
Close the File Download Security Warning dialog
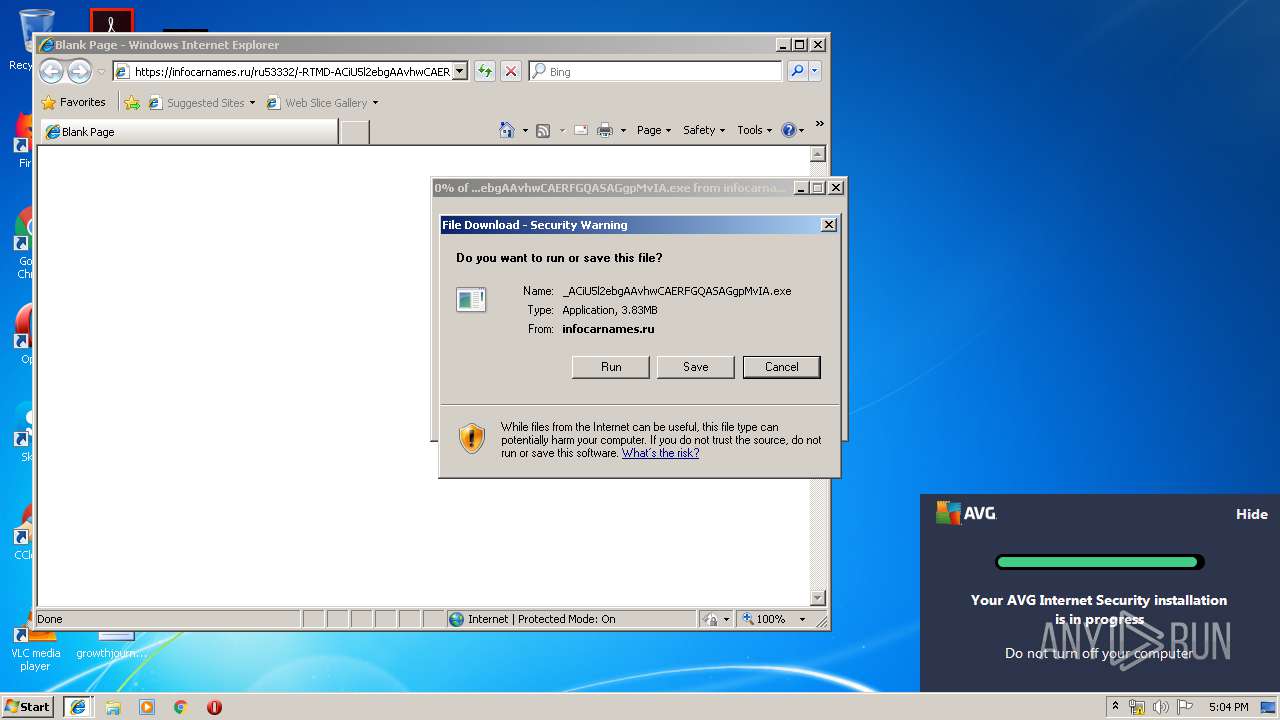pos(829,225)
